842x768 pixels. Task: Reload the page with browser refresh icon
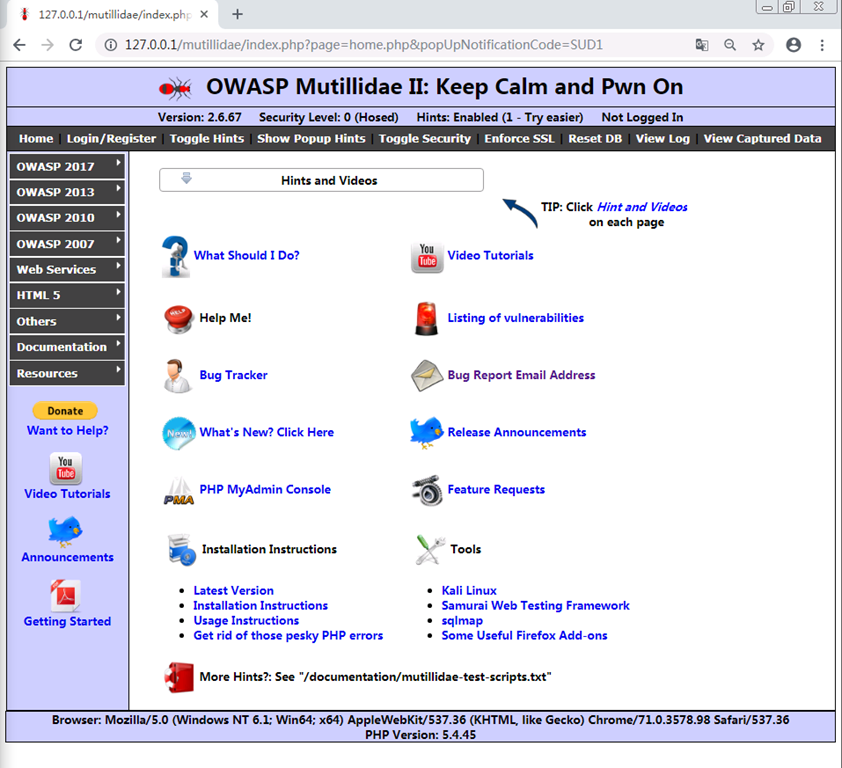[76, 45]
